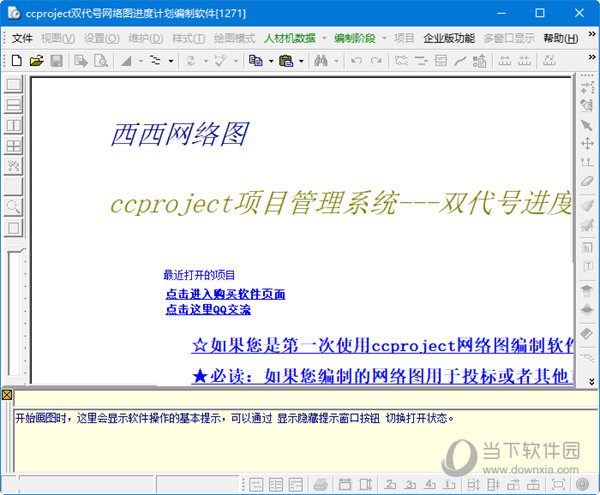Open dropdown arrow next to tree-structure icon
Image resolution: width=600 pixels, height=495 pixels.
(x=171, y=61)
